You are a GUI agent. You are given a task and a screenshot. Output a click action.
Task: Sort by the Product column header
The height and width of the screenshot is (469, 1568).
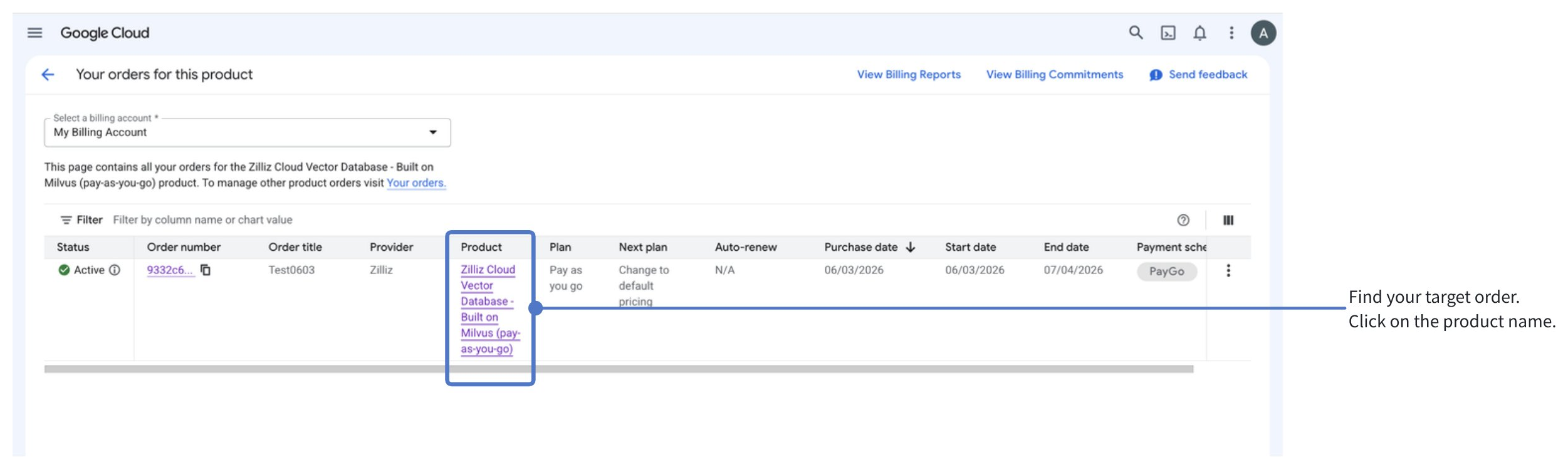coord(481,247)
